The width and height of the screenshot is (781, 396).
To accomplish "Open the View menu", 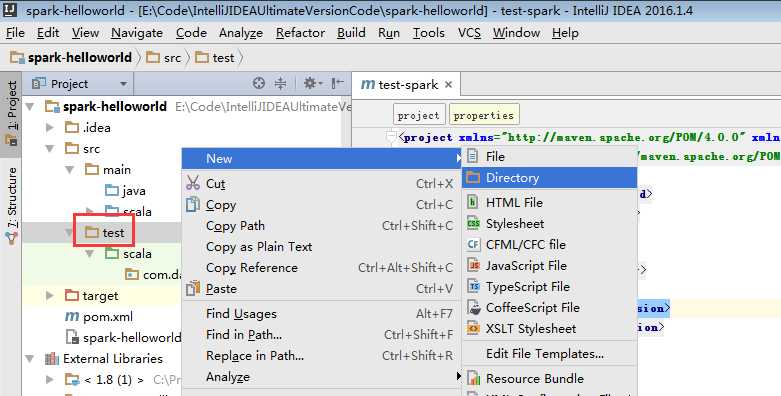I will coord(85,33).
